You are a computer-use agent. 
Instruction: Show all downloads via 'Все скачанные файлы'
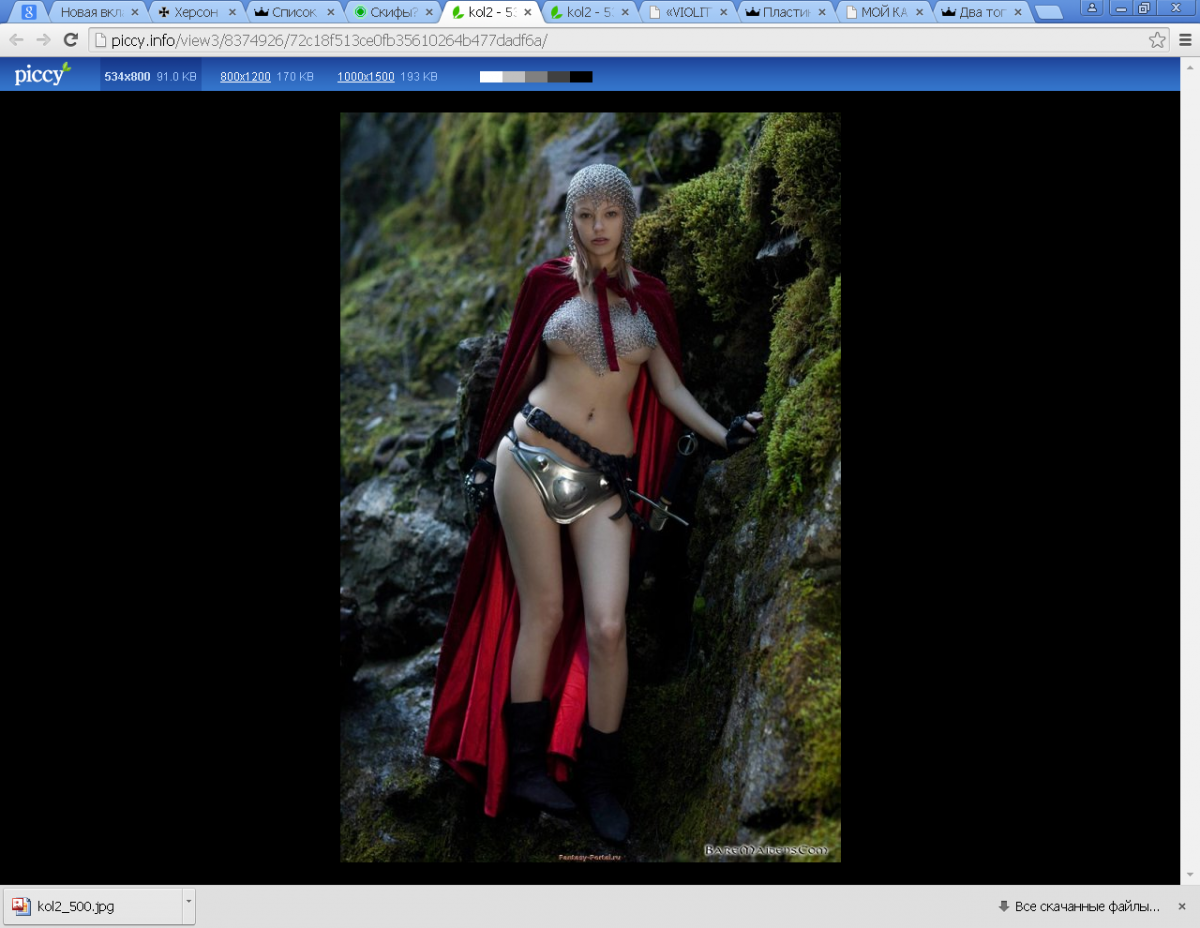(1079, 906)
